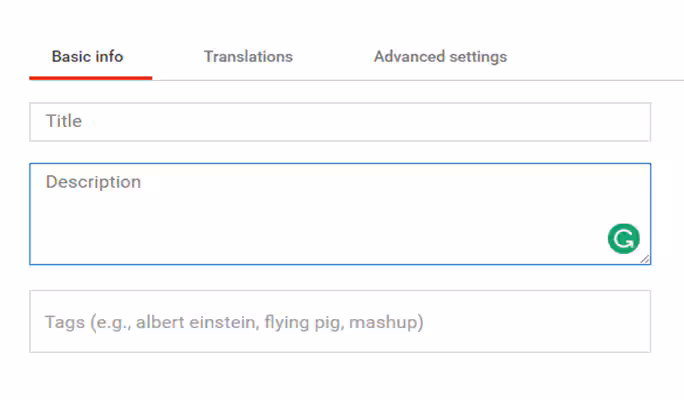This screenshot has width=684, height=400.
Task: Click the Description box resize handle
Action: pyautogui.click(x=645, y=259)
